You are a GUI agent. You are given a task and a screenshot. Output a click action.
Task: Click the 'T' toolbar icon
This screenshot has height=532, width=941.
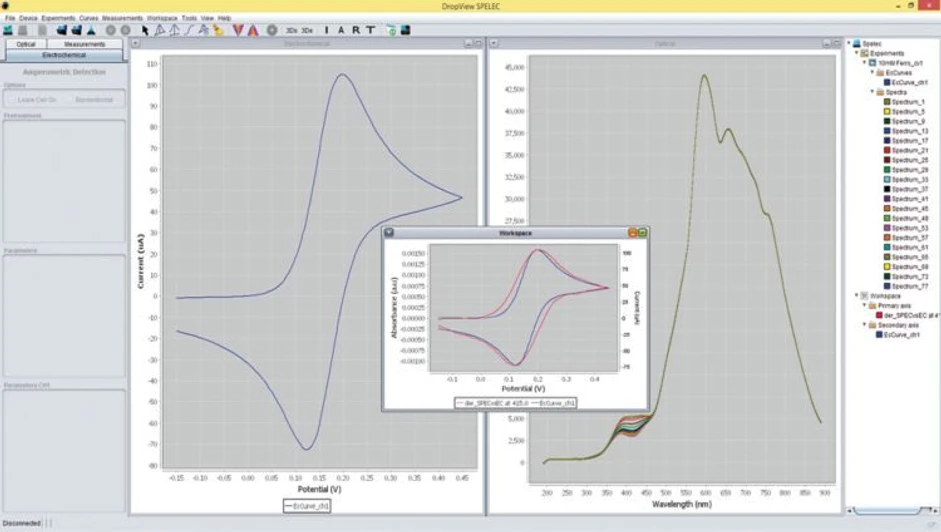click(x=371, y=30)
